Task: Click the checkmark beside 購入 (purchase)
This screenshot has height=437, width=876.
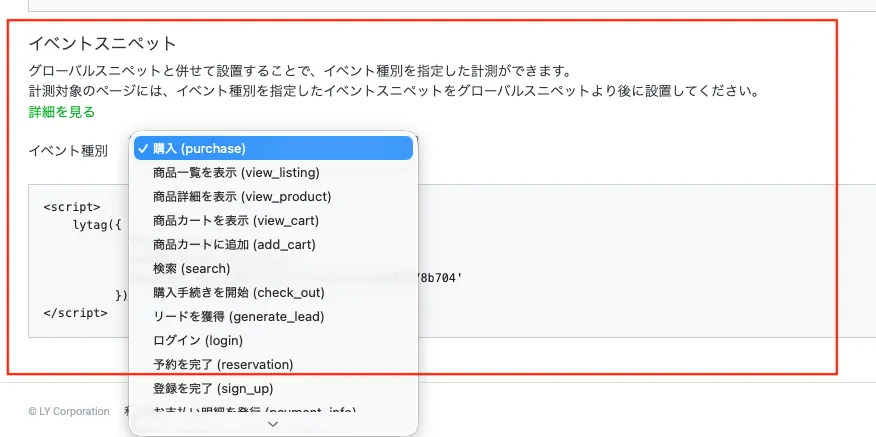Action: click(x=143, y=148)
